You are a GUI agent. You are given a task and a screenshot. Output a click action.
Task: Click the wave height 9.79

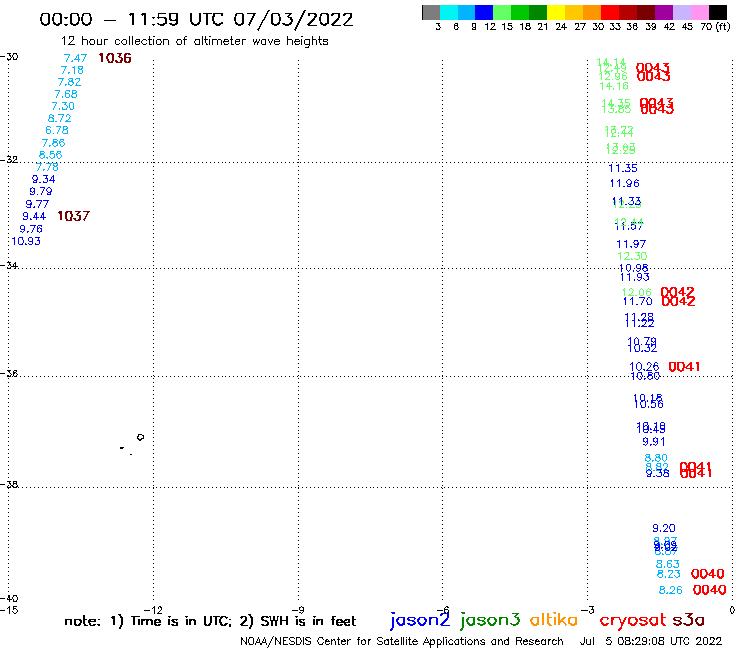[41, 192]
